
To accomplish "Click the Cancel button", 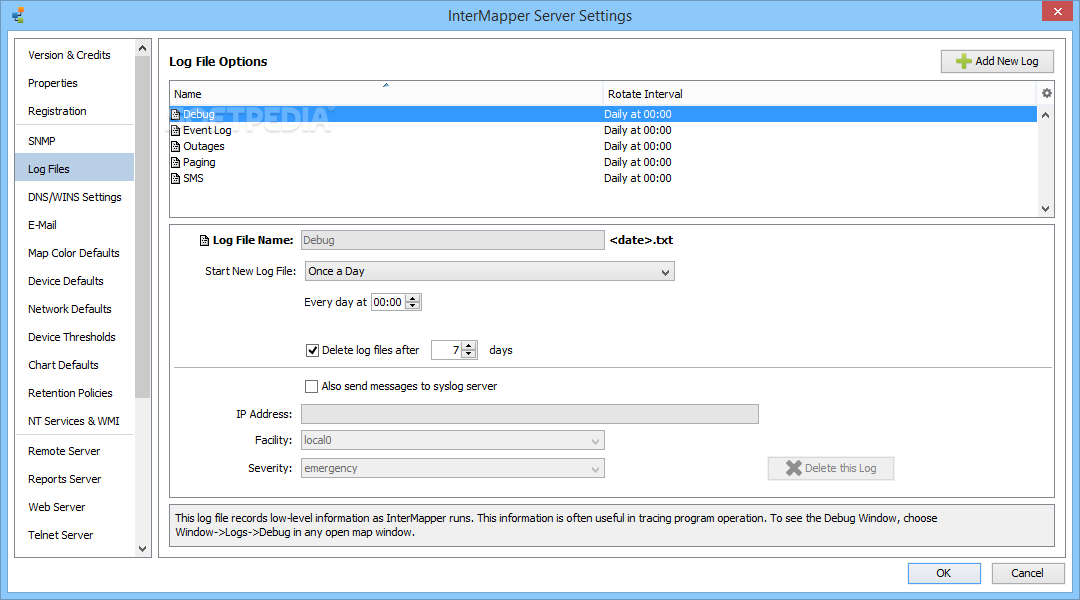I will point(1027,573).
